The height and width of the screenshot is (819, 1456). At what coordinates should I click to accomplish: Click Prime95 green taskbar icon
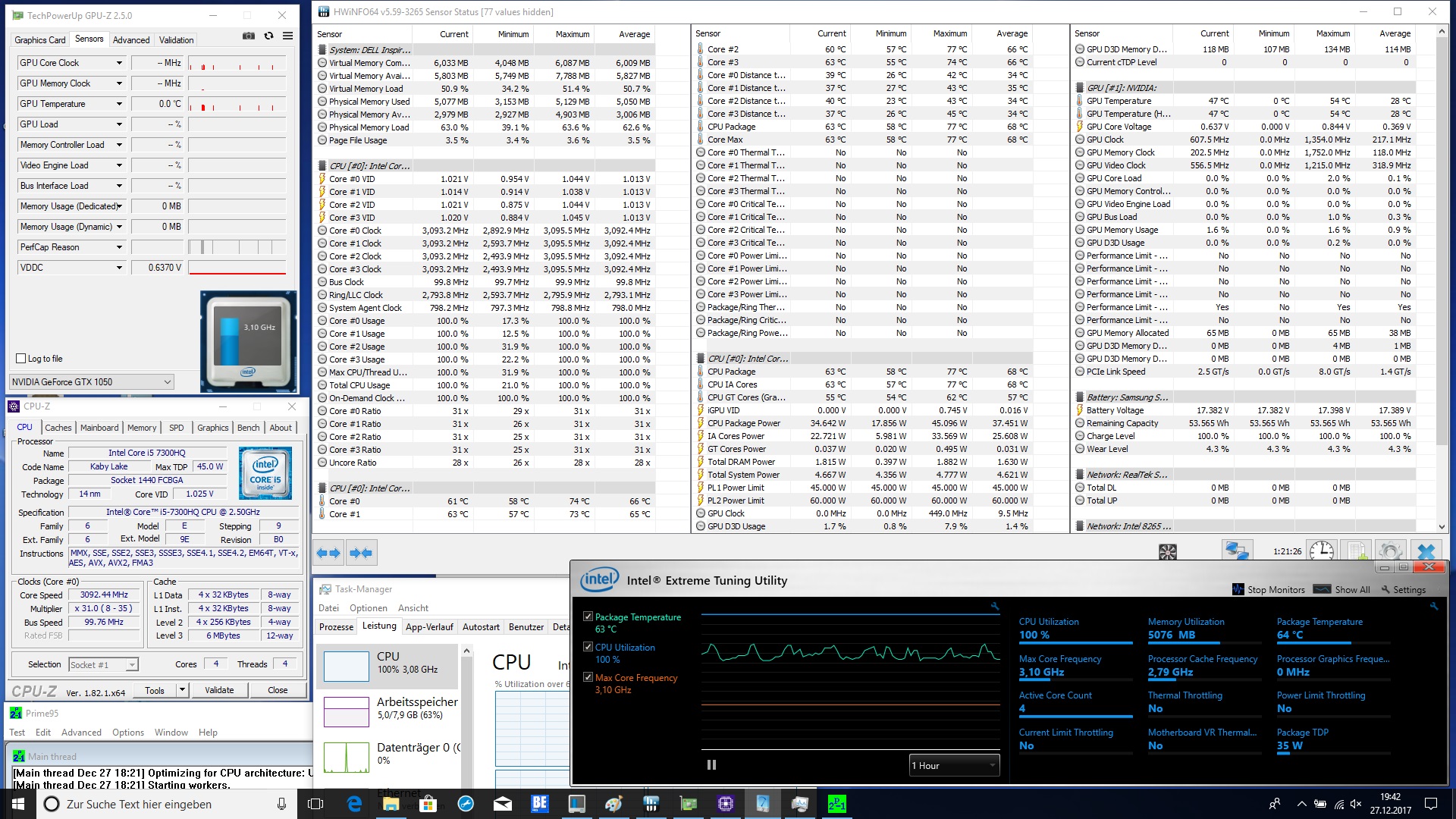[836, 804]
